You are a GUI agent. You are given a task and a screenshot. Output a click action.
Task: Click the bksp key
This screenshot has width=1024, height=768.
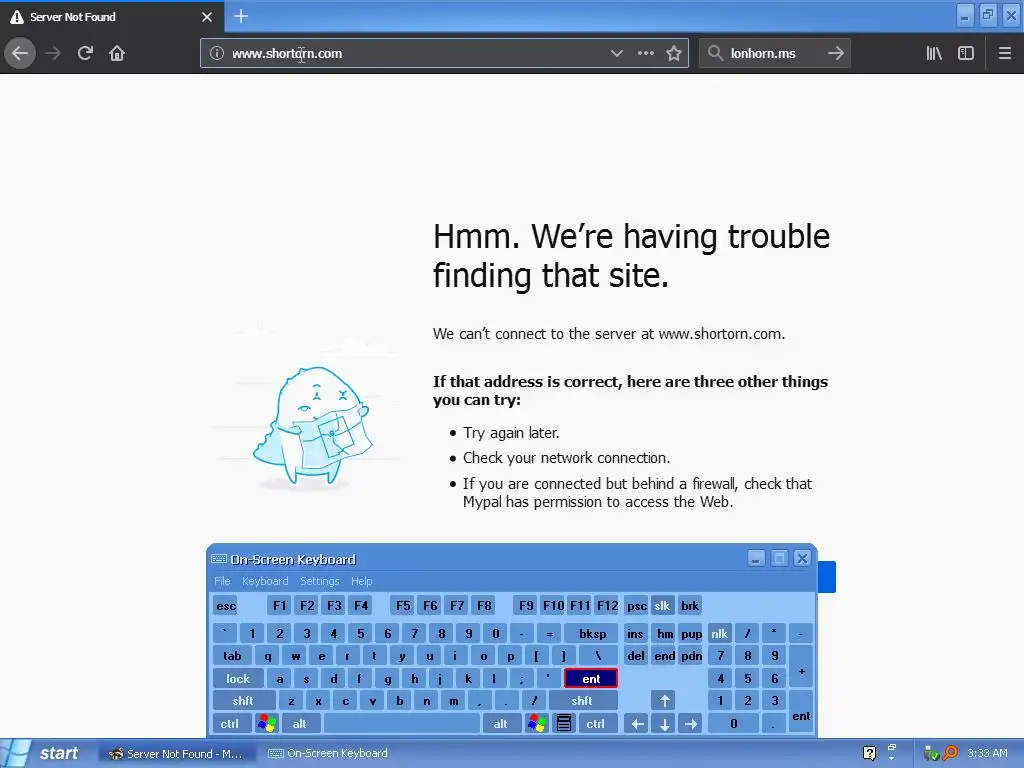click(592, 633)
